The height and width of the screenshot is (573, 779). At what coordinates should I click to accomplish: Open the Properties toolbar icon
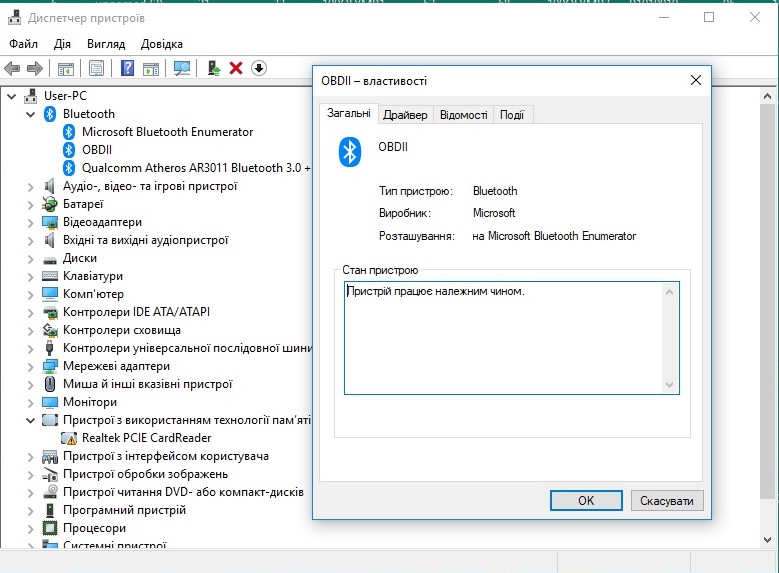click(96, 68)
